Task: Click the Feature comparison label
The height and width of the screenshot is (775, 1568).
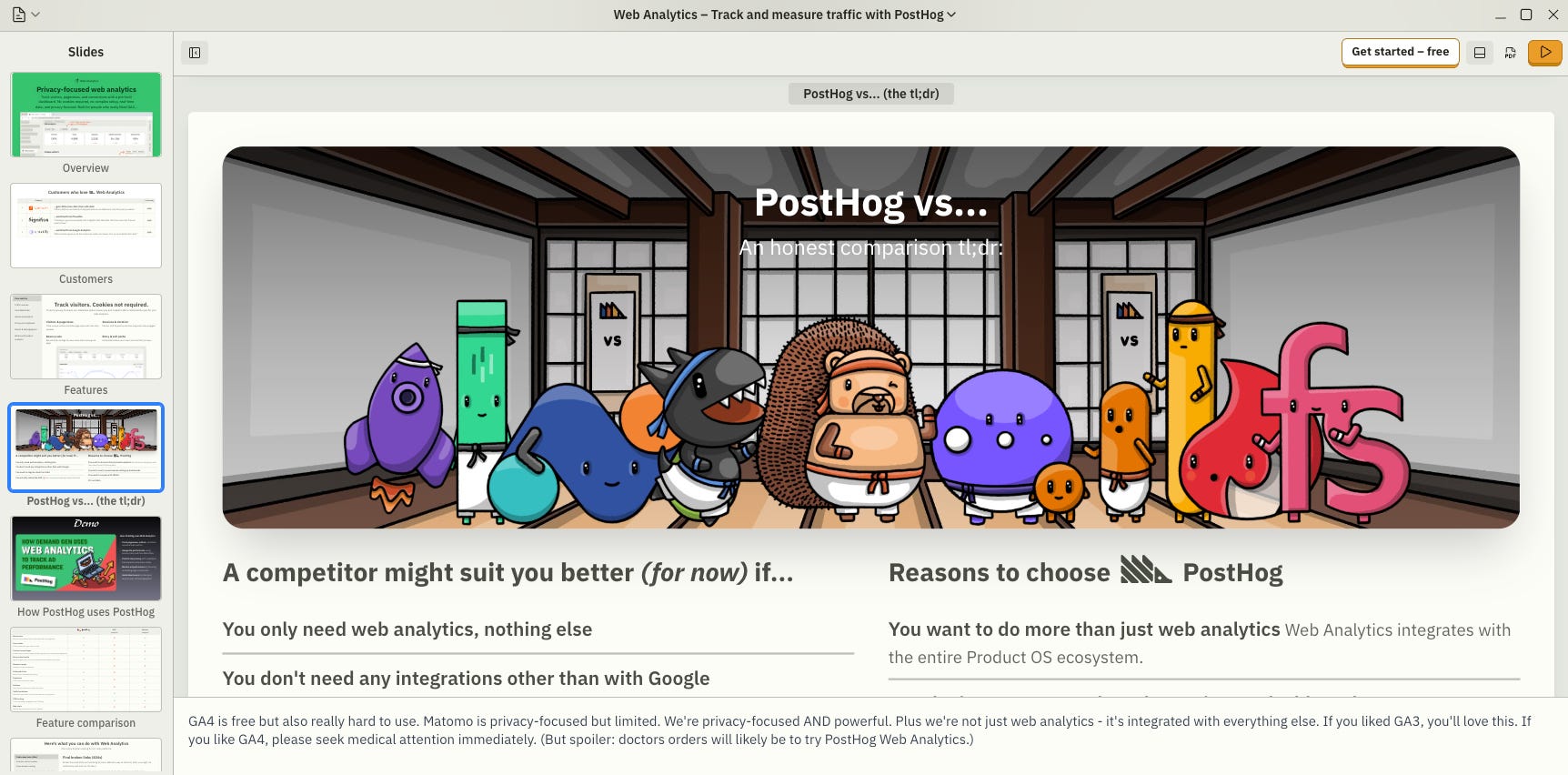Action: (x=85, y=723)
